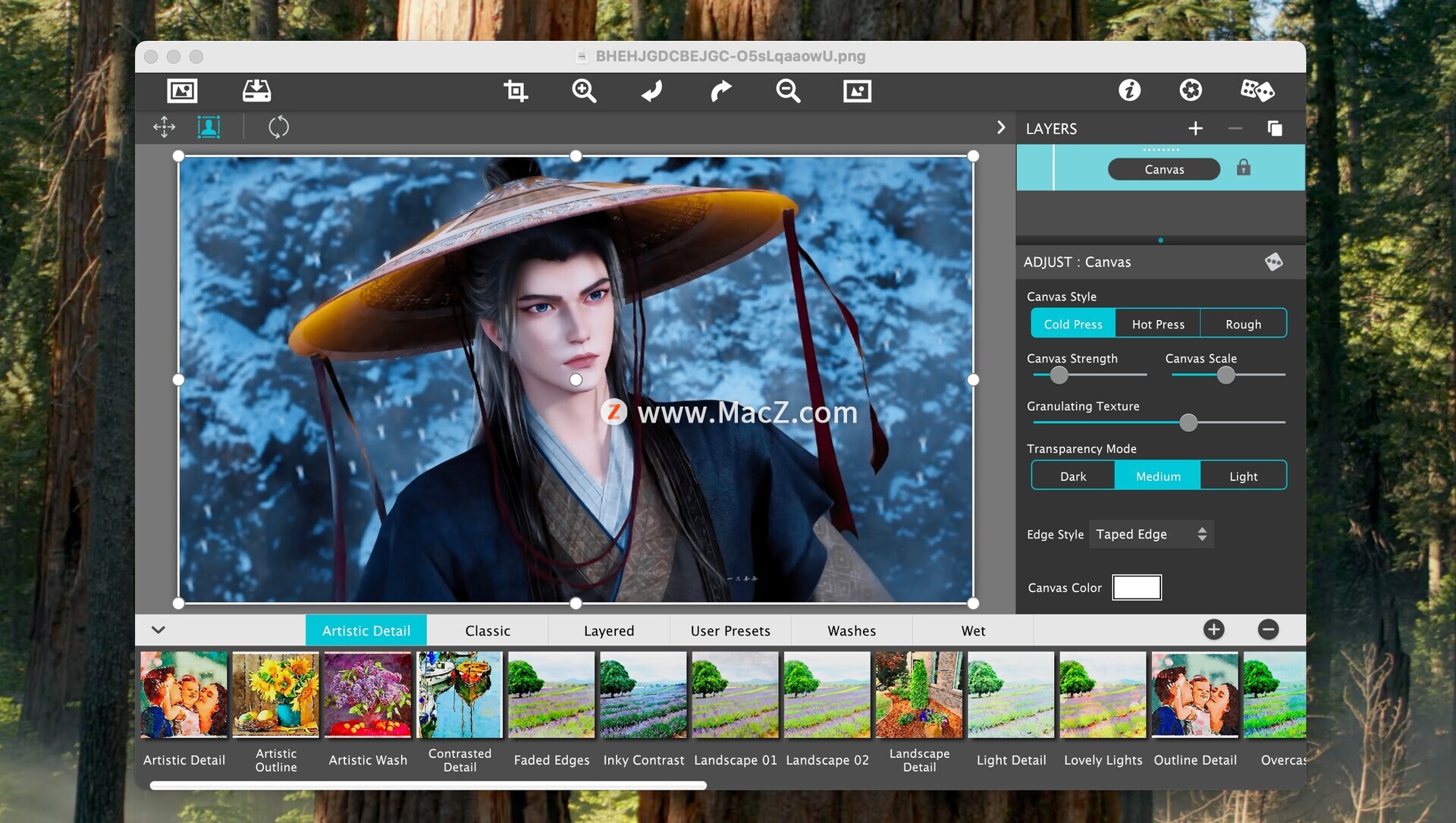Collapse the right panel chevron

pos(1001,127)
